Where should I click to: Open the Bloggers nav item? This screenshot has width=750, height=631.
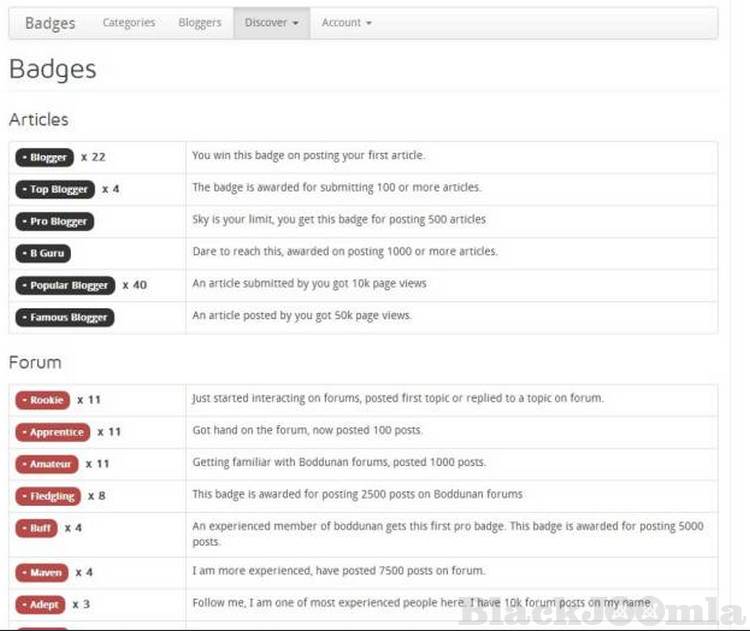[200, 23]
